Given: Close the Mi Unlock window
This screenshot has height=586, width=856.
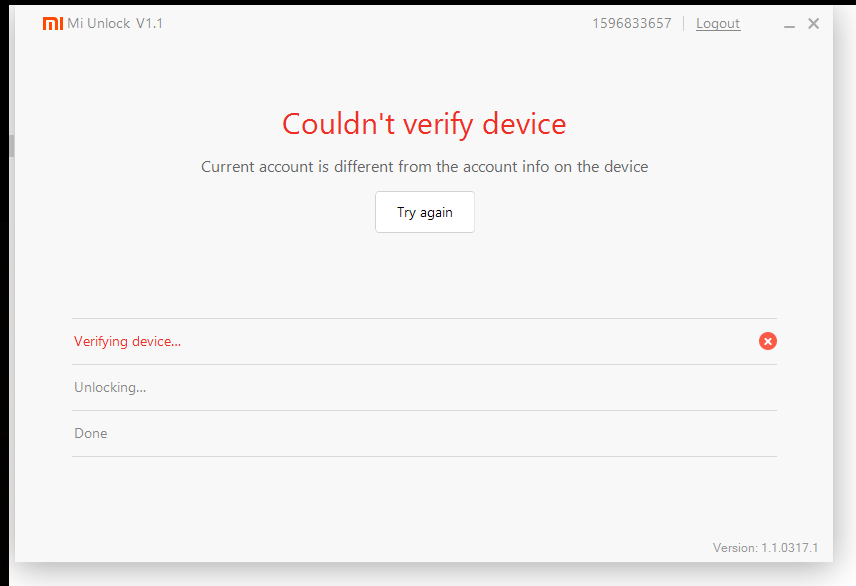Looking at the screenshot, I should point(814,24).
